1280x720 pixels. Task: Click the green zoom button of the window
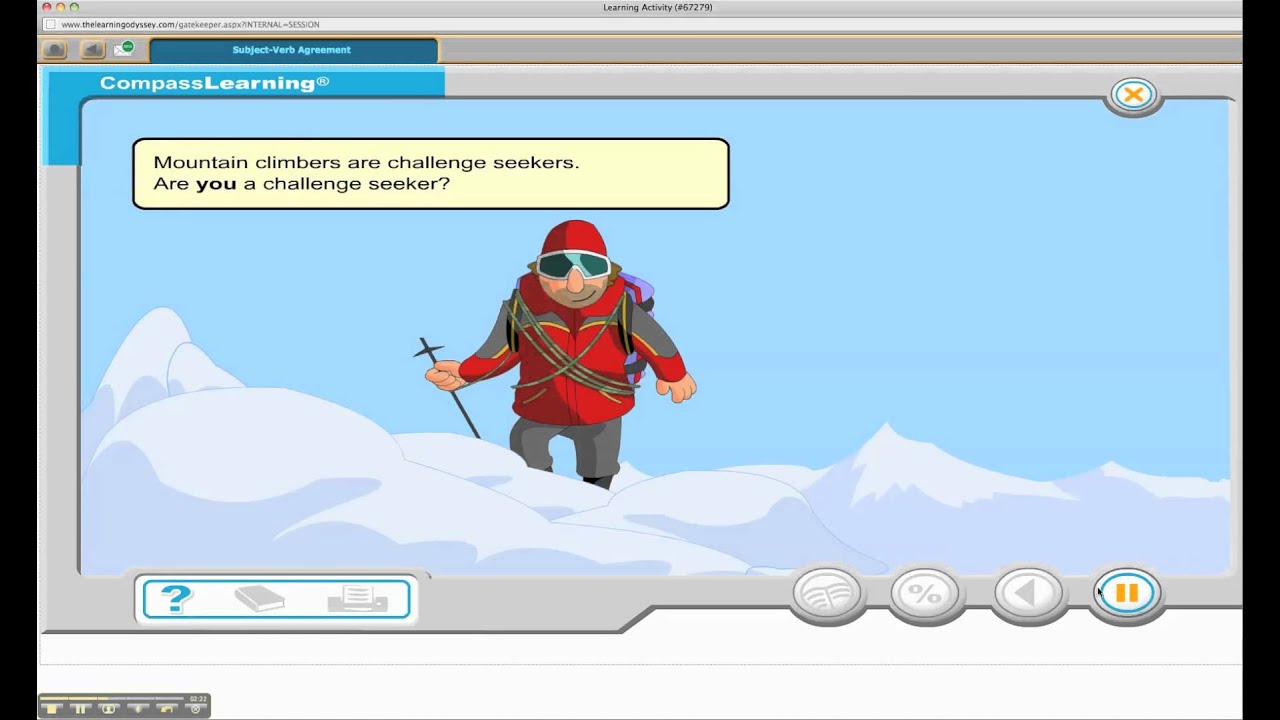click(x=74, y=8)
